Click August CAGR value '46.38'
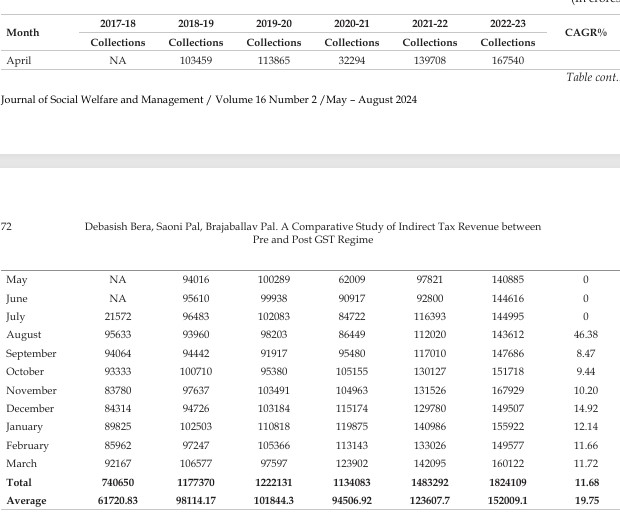This screenshot has width=620, height=514. click(x=586, y=335)
